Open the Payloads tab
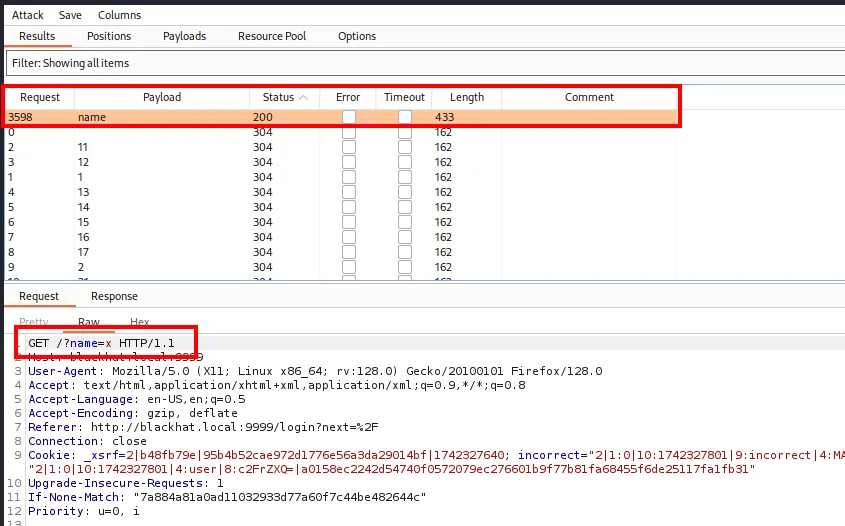845x526 pixels. click(x=184, y=36)
